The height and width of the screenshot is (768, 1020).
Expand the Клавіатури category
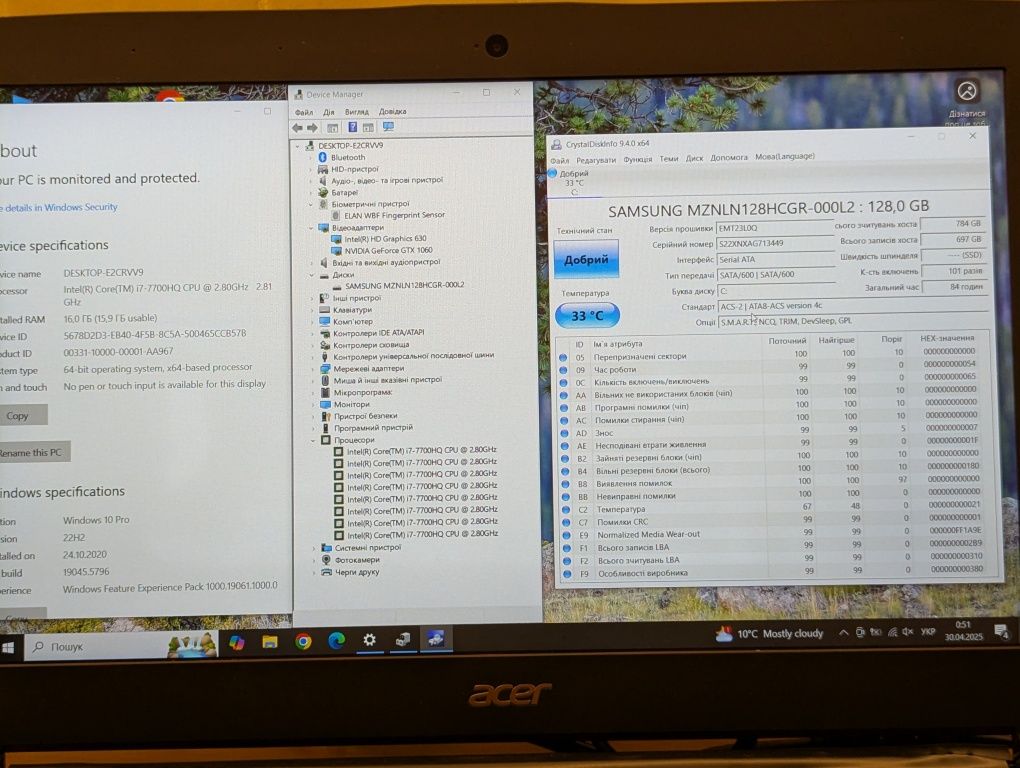pos(312,310)
